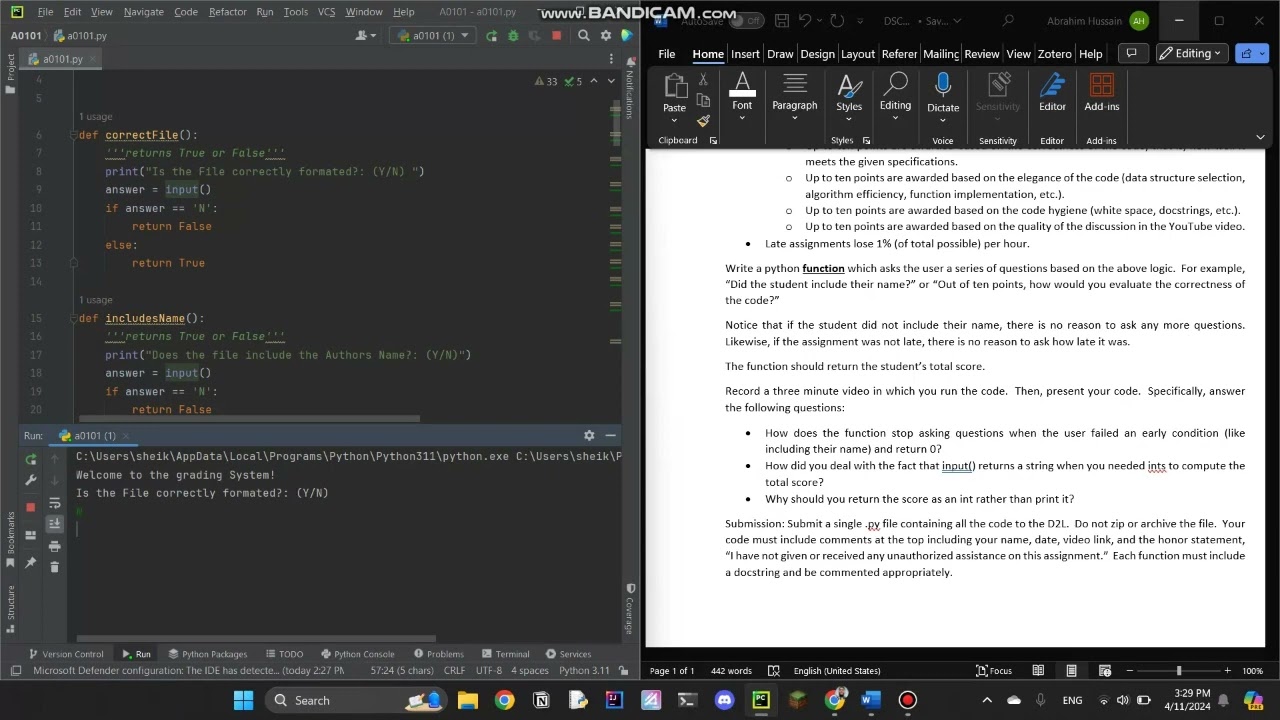Collapse the Word ribbon with chevron
Image resolution: width=1280 pixels, height=720 pixels.
click(x=1260, y=137)
